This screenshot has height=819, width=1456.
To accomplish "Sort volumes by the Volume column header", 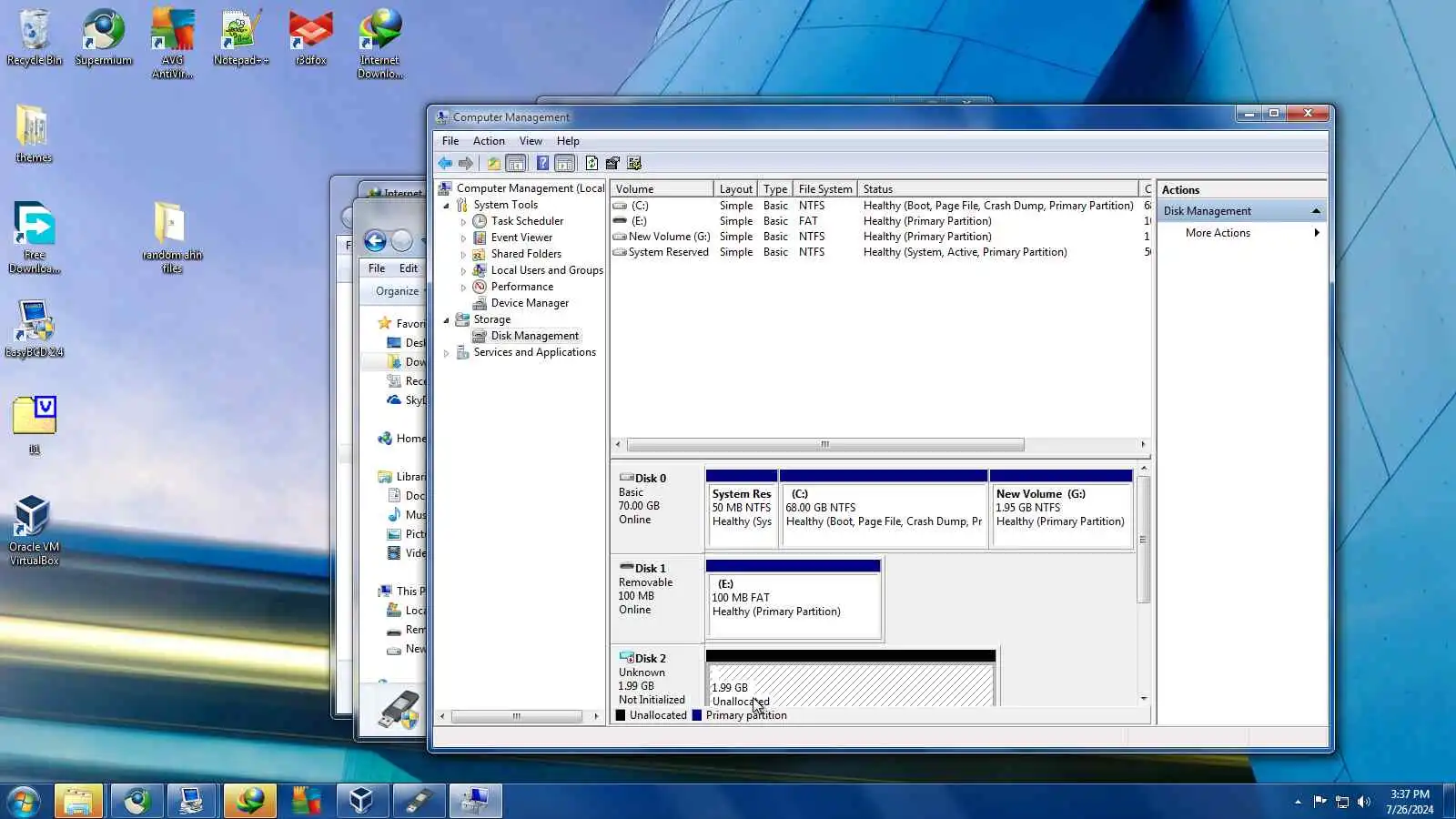I will pos(662,189).
